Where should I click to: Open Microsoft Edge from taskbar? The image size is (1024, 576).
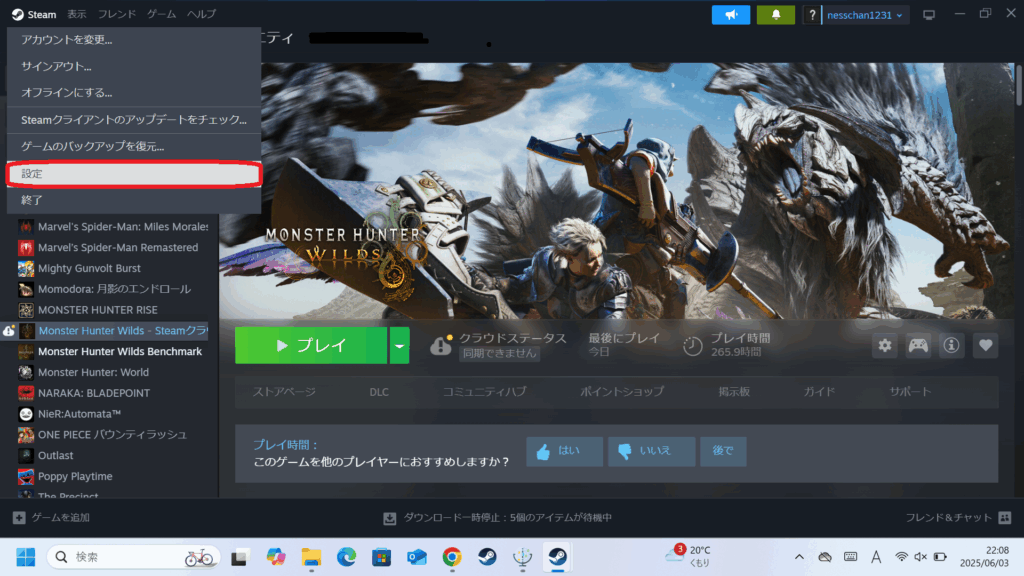346,557
